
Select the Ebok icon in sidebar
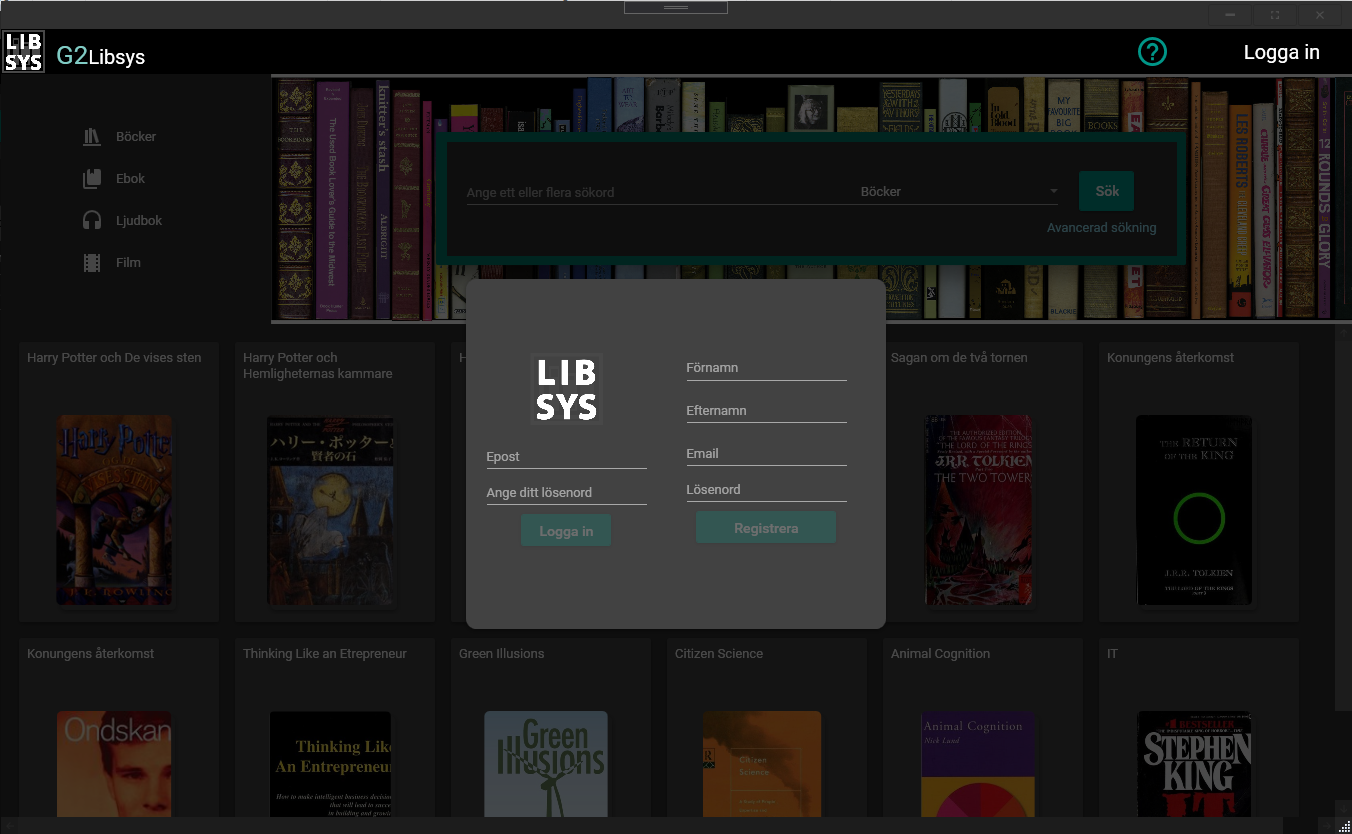coord(92,179)
